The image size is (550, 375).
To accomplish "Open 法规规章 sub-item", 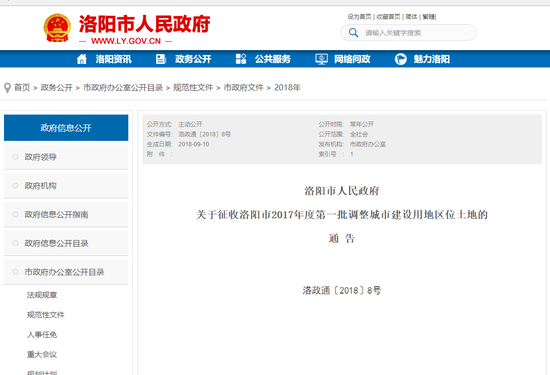I will pos(42,295).
